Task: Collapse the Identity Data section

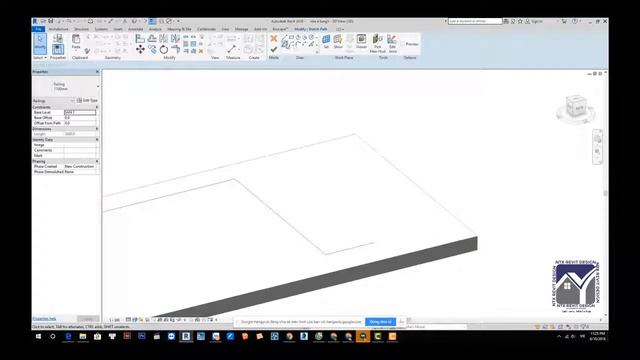Action: point(97,139)
